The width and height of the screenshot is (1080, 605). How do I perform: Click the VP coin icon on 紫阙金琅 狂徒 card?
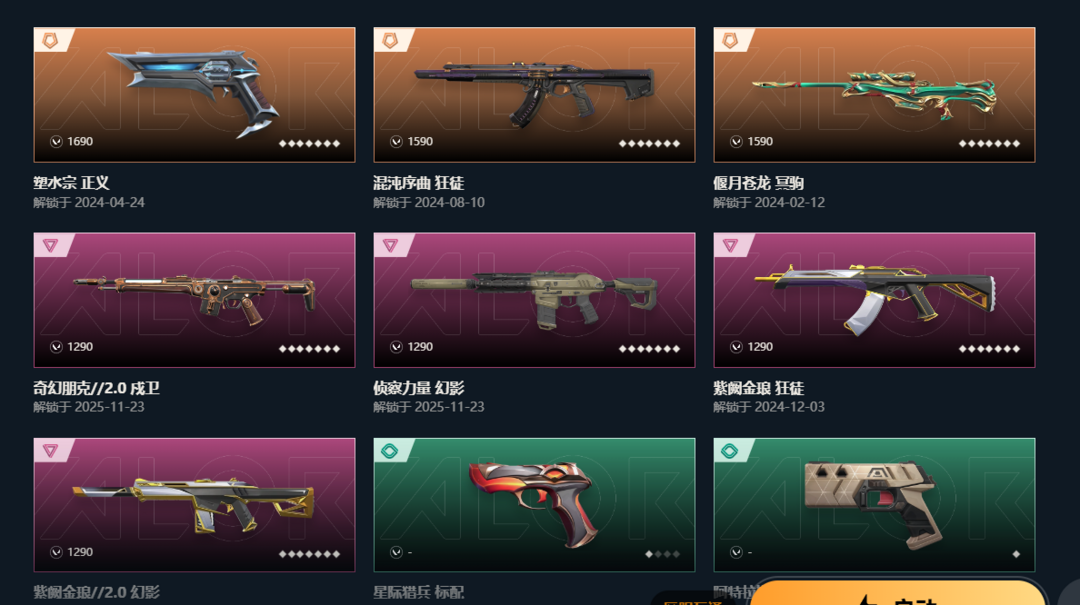point(736,347)
